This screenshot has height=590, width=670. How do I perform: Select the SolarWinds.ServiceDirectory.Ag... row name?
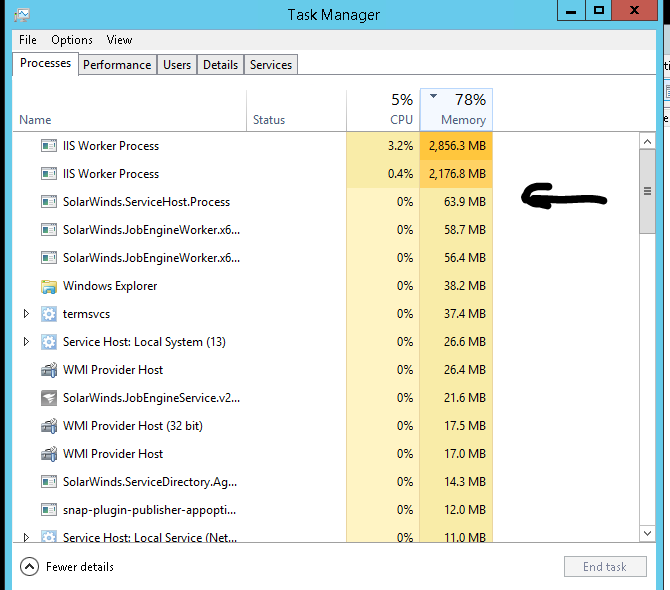[x=150, y=482]
